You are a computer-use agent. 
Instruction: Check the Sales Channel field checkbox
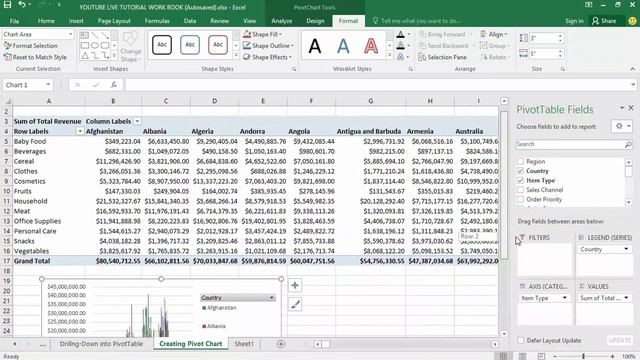520,190
